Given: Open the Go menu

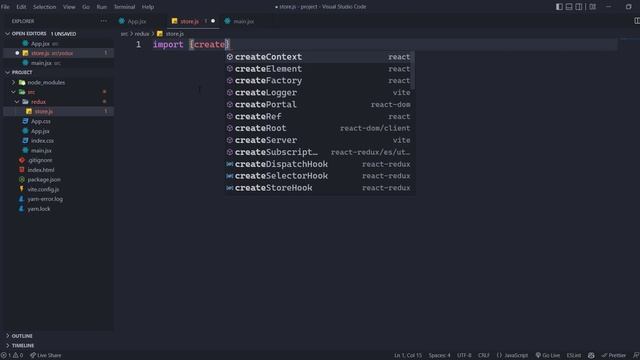Looking at the screenshot, I should point(86,7).
